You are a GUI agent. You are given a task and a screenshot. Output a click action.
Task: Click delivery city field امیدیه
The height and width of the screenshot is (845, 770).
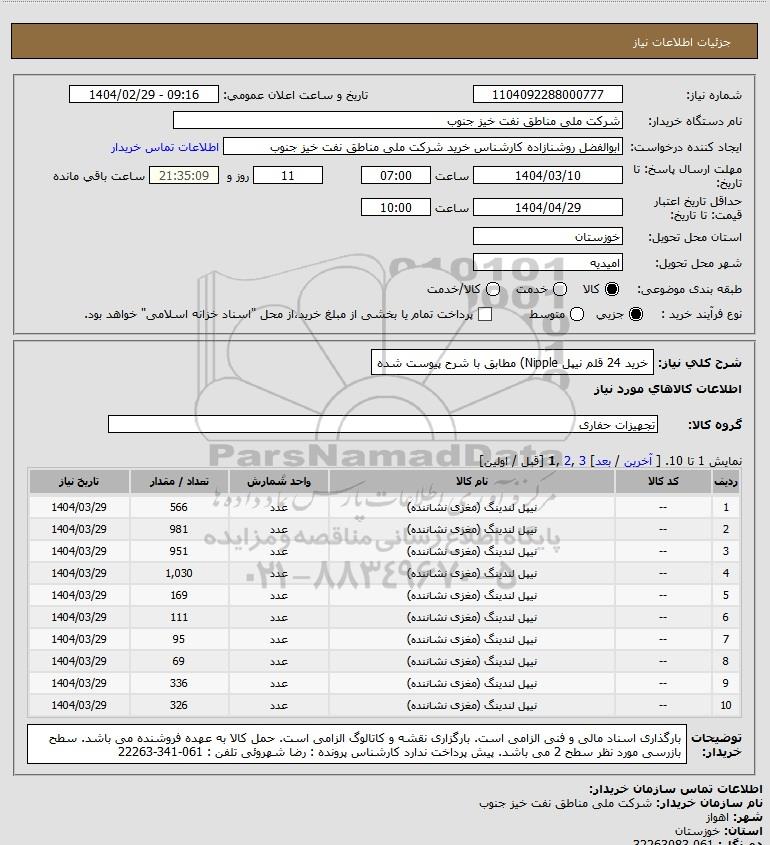point(547,263)
